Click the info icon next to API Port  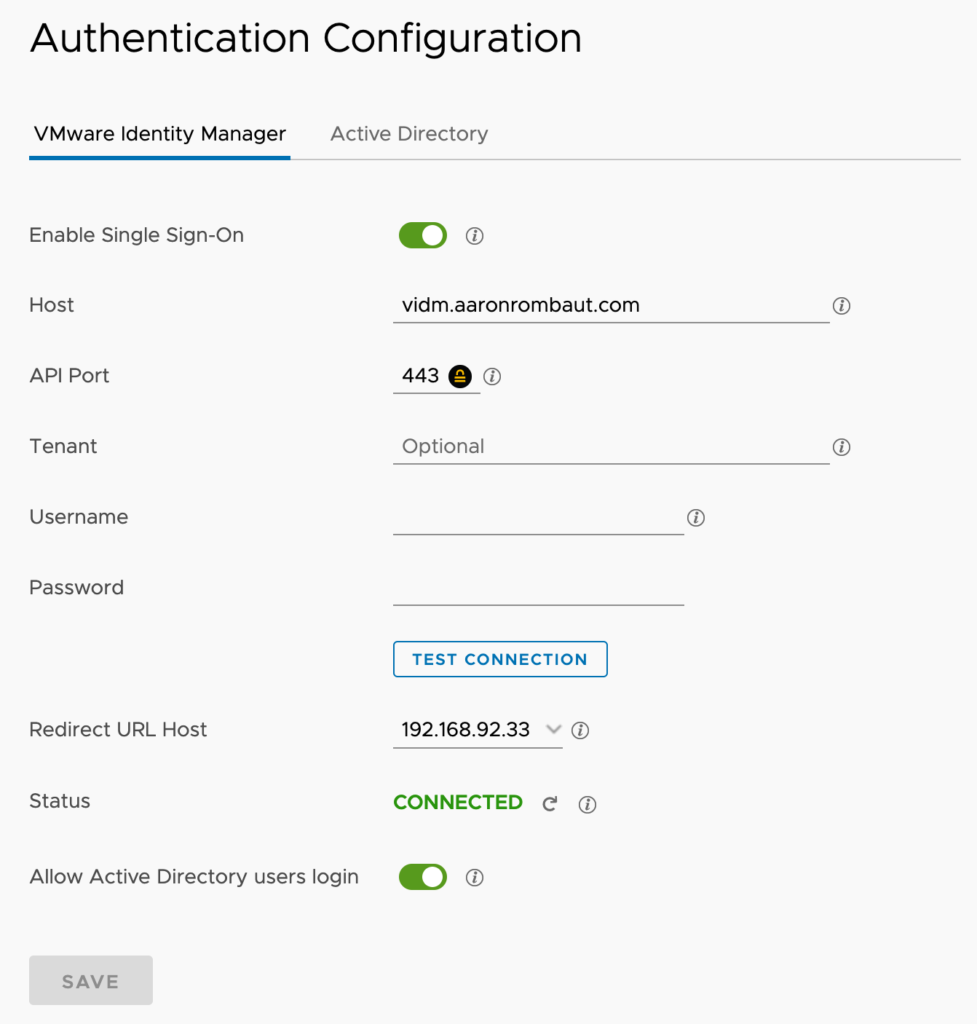(x=492, y=377)
